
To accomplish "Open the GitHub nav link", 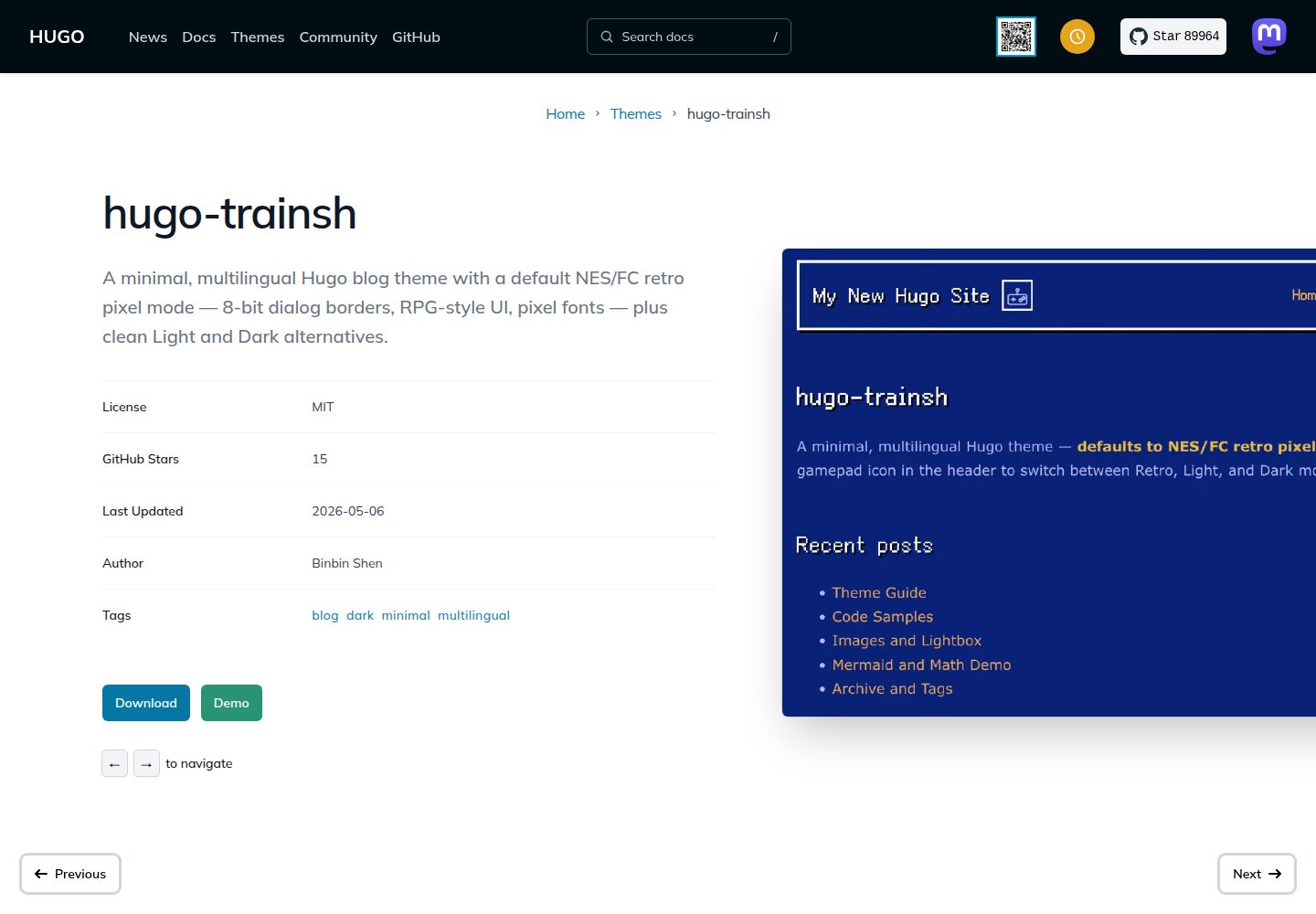I will tap(416, 37).
